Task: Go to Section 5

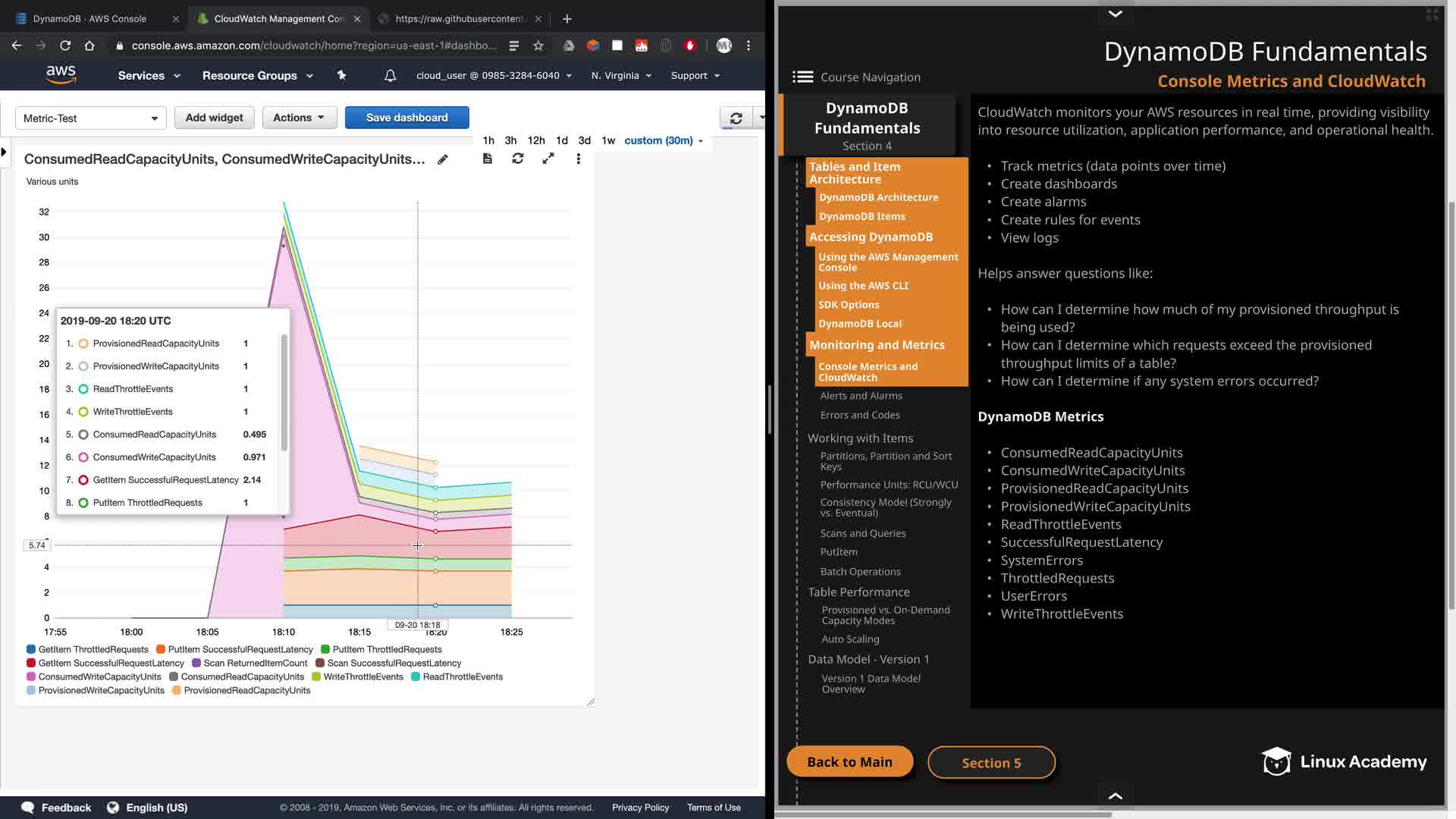Action: coord(991,763)
